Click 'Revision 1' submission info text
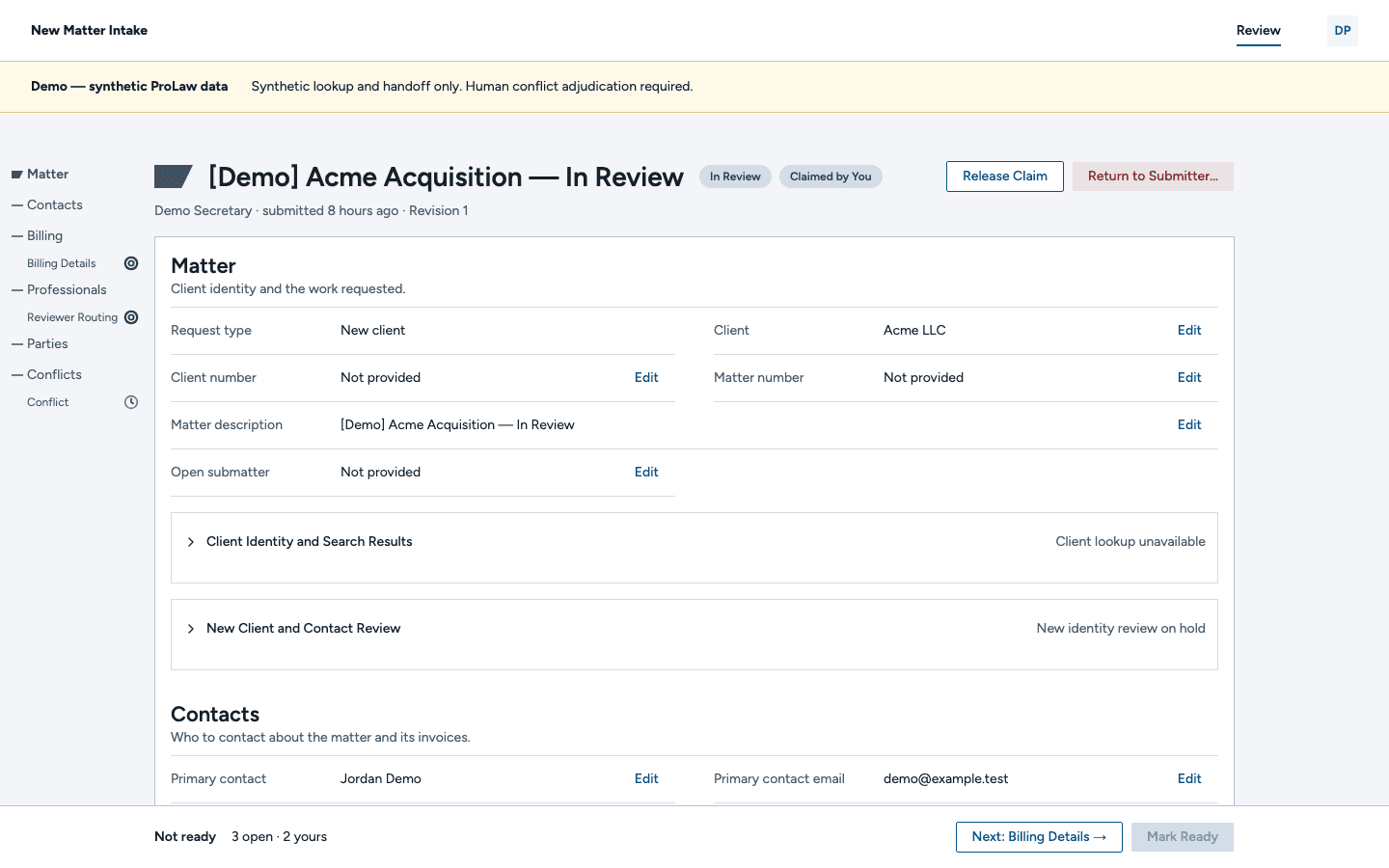 (439, 211)
